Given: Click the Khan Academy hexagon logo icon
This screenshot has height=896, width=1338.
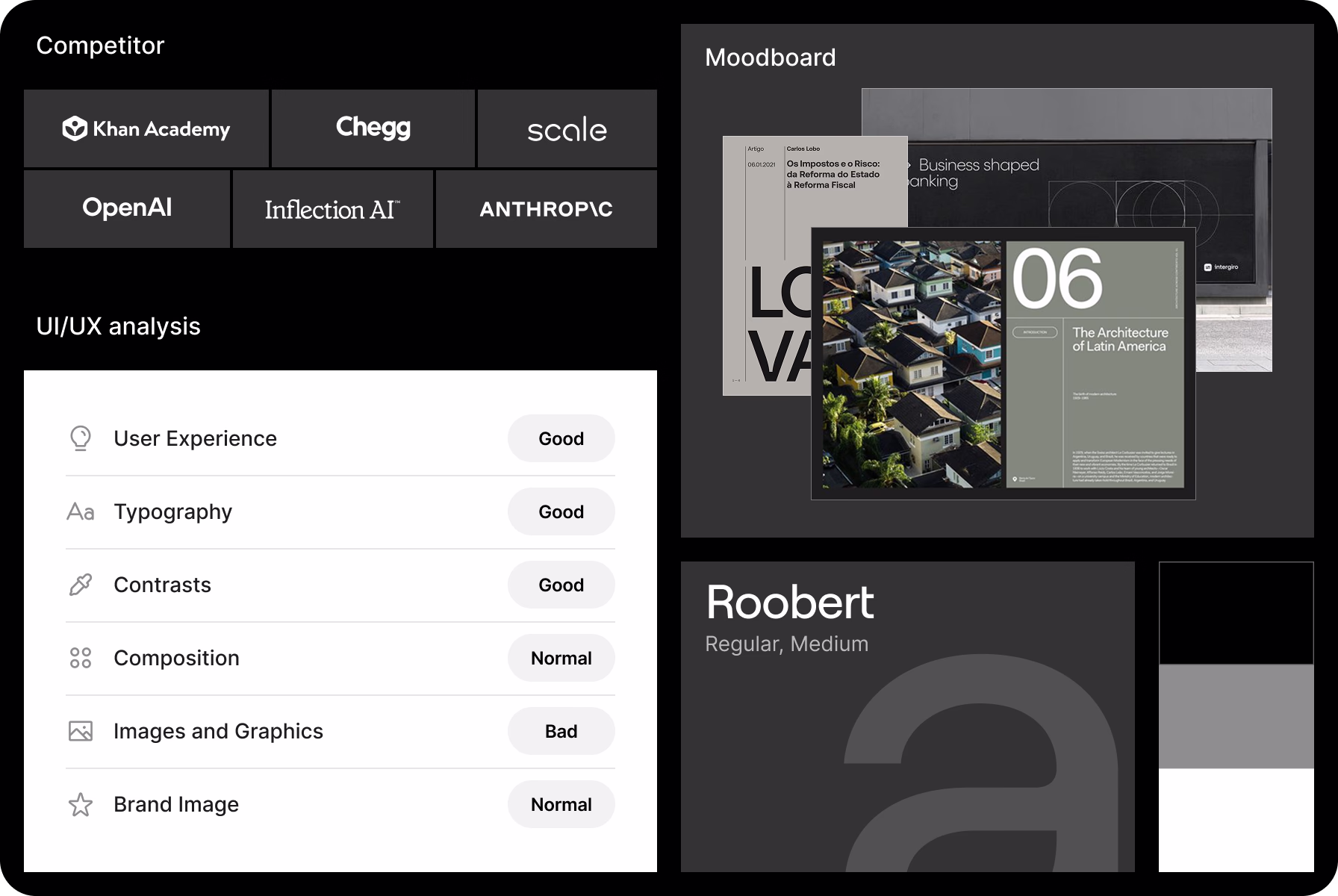Looking at the screenshot, I should click(x=75, y=128).
